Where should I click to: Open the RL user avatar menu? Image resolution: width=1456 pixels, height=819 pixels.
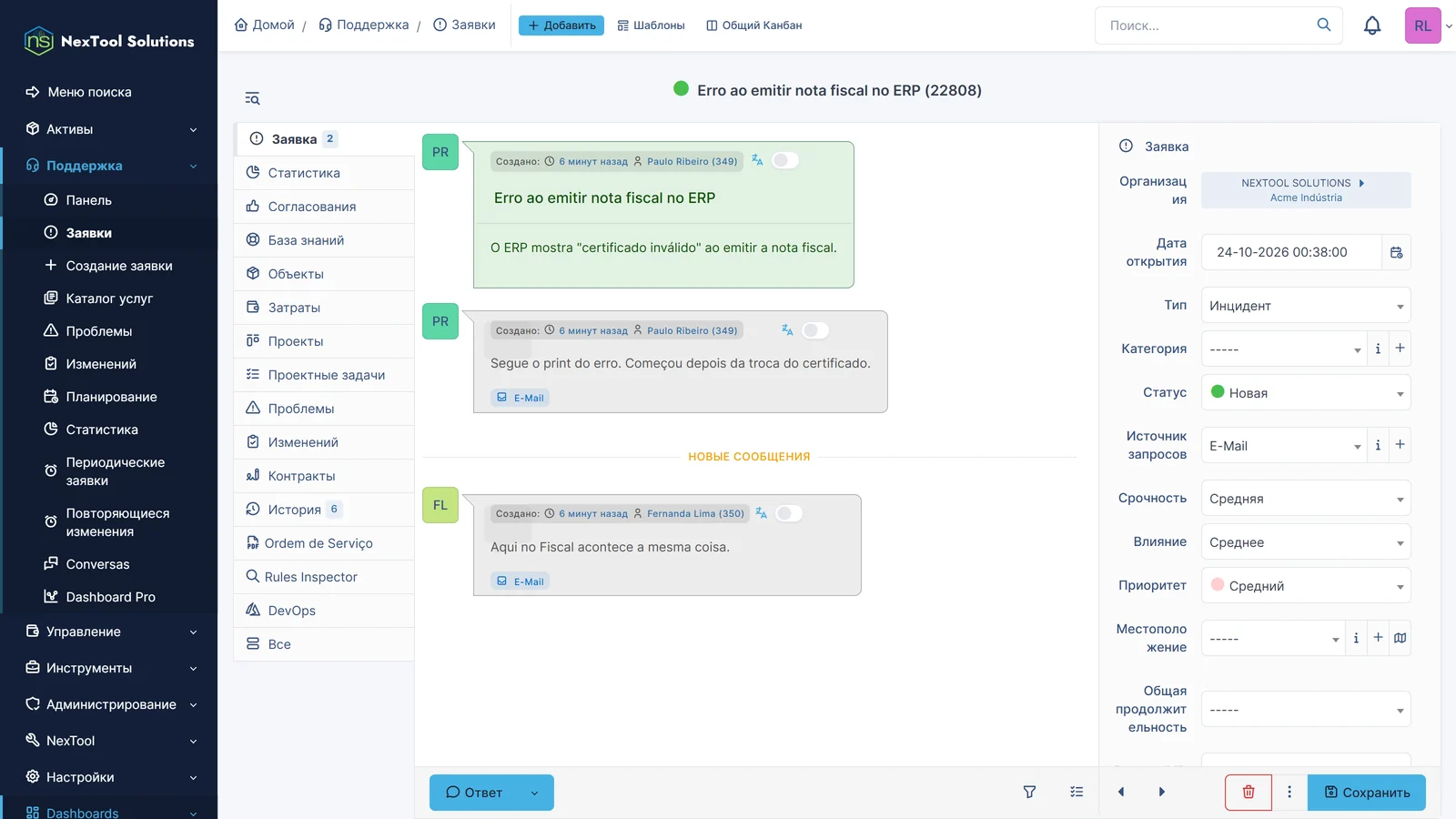coord(1423,25)
